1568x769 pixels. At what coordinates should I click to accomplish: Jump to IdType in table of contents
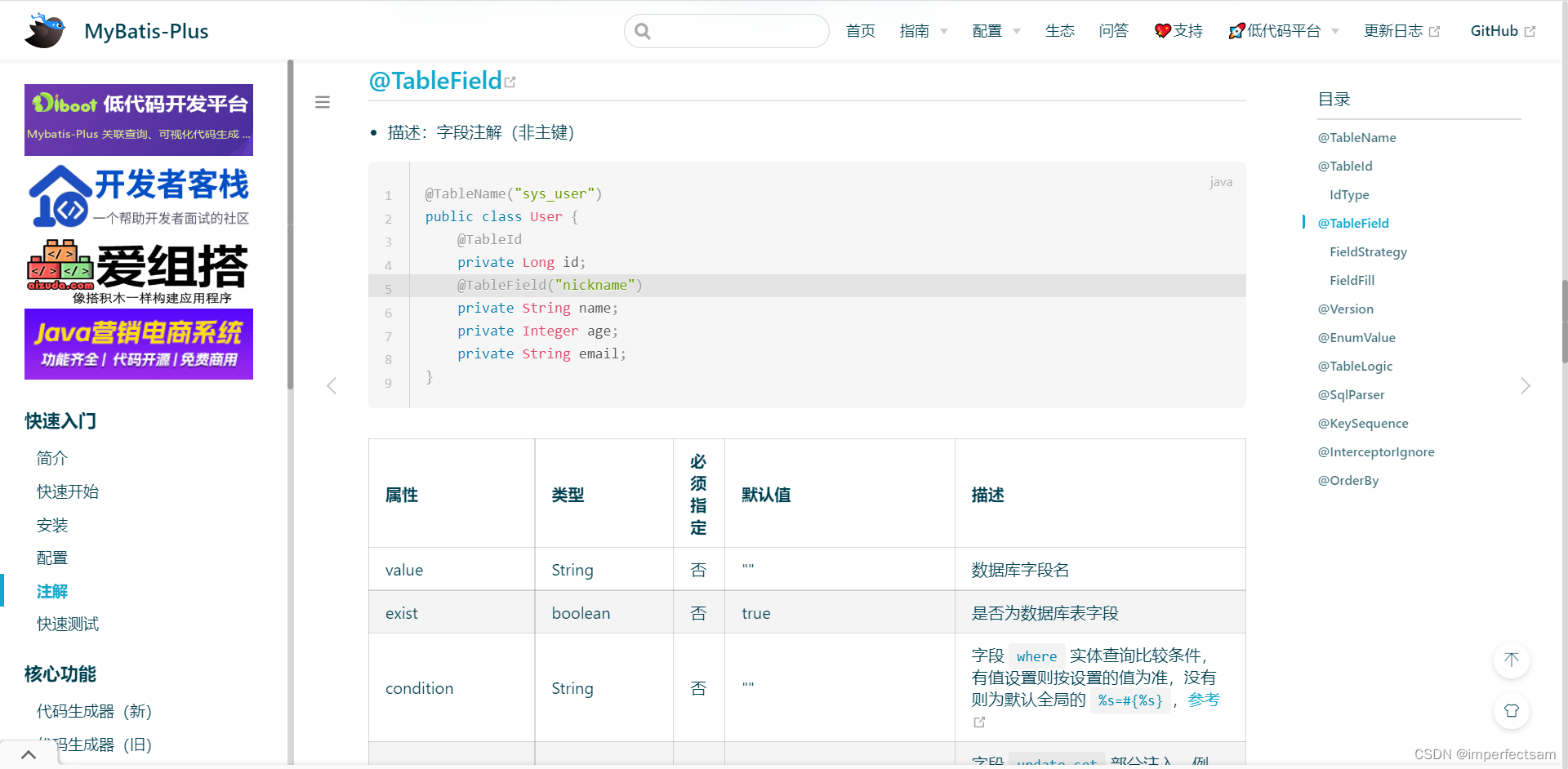pos(1349,194)
